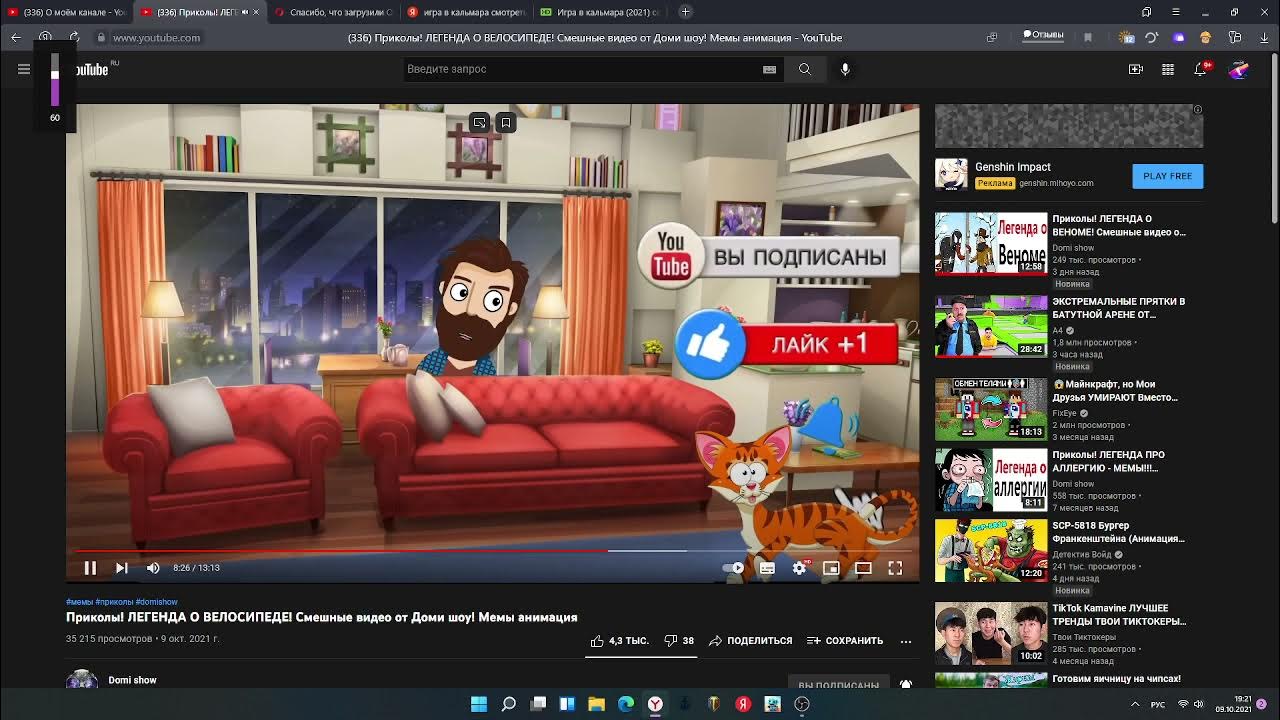1280x720 pixels.
Task: Open the Domi show channel name
Action: [x=132, y=680]
